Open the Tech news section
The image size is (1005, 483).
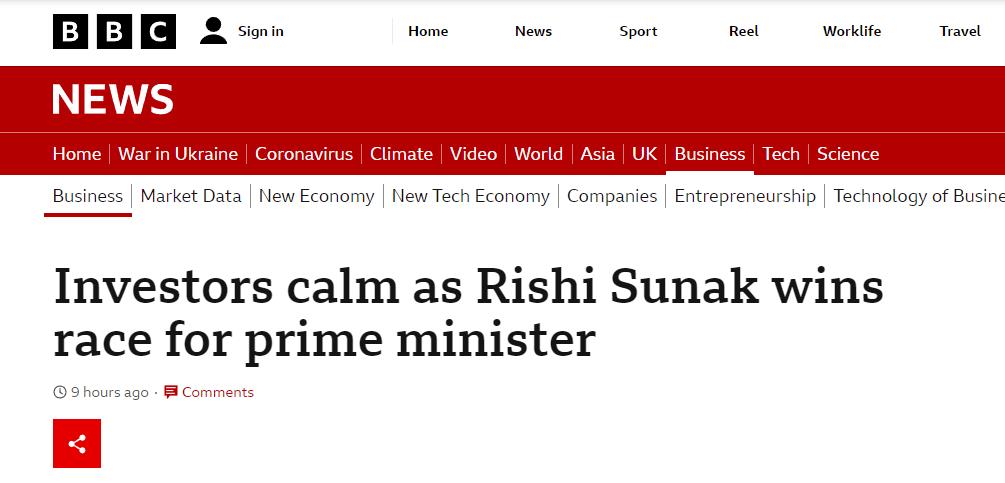tap(781, 154)
